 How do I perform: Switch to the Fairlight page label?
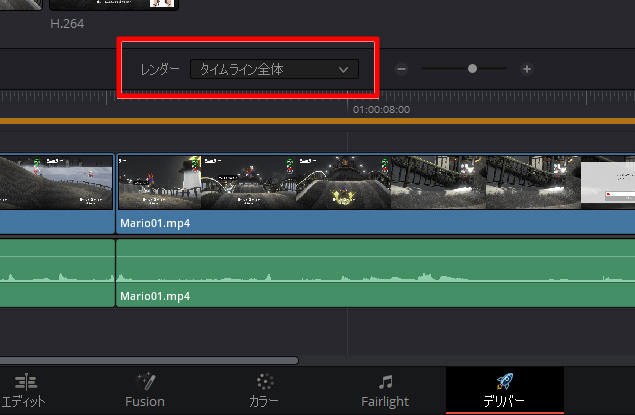(386, 402)
